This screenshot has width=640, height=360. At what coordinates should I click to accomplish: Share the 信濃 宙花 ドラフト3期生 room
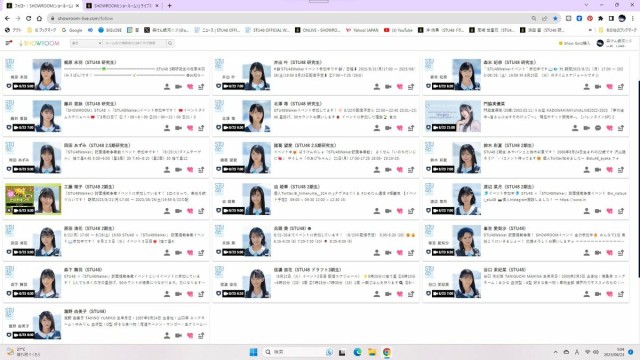point(411,294)
